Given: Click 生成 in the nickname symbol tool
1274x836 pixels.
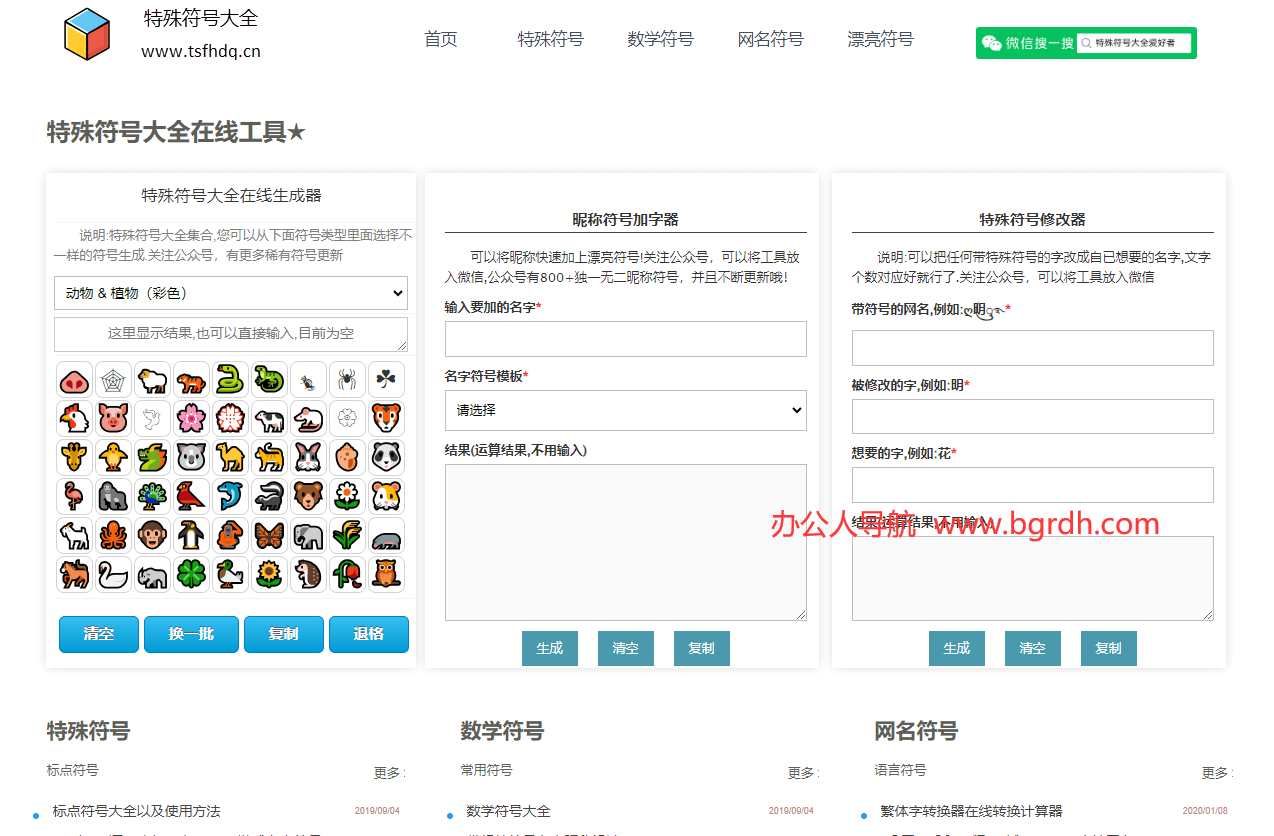Looking at the screenshot, I should click(x=550, y=648).
